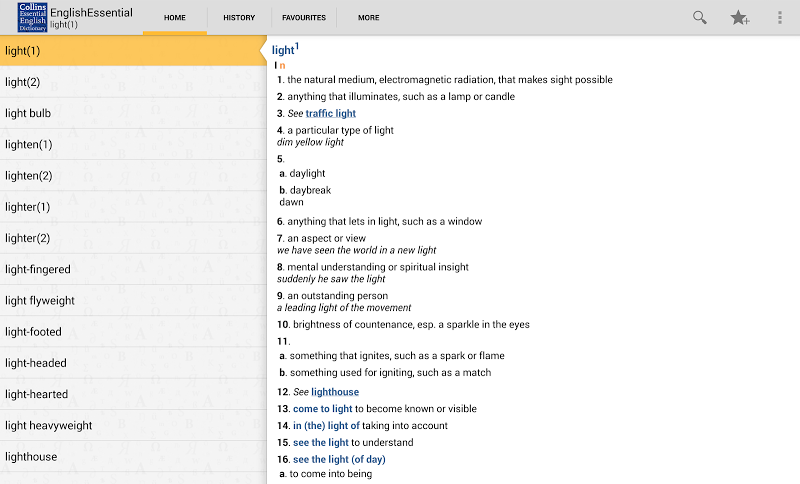Follow the 'traffic light' link
Screen dimensions: 800x484
point(331,113)
